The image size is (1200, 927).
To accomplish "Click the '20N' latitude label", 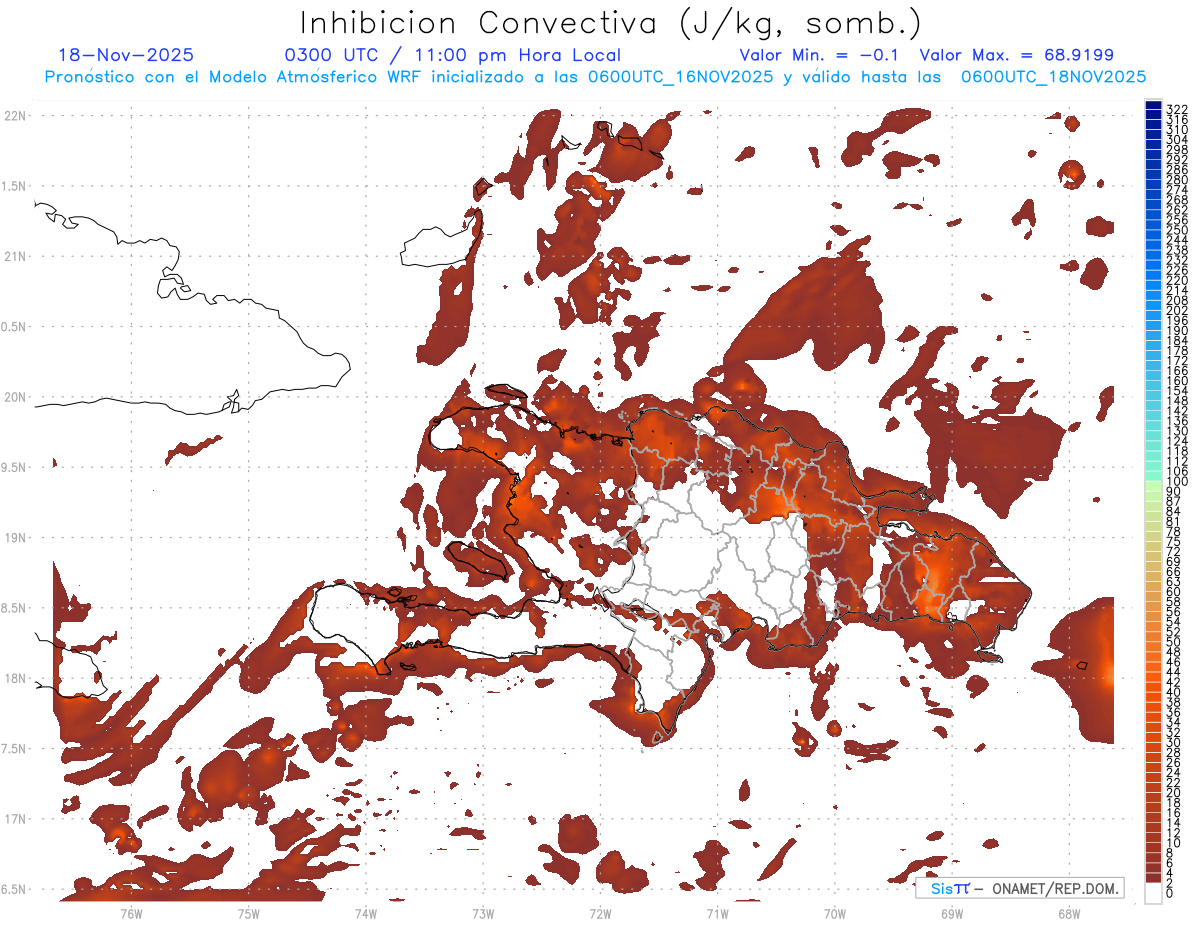I will coord(15,397).
